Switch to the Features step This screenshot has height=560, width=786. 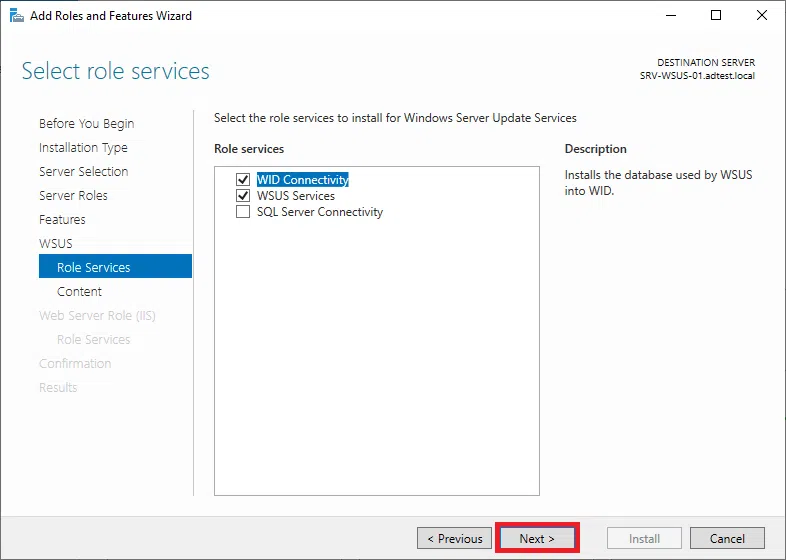pyautogui.click(x=62, y=220)
